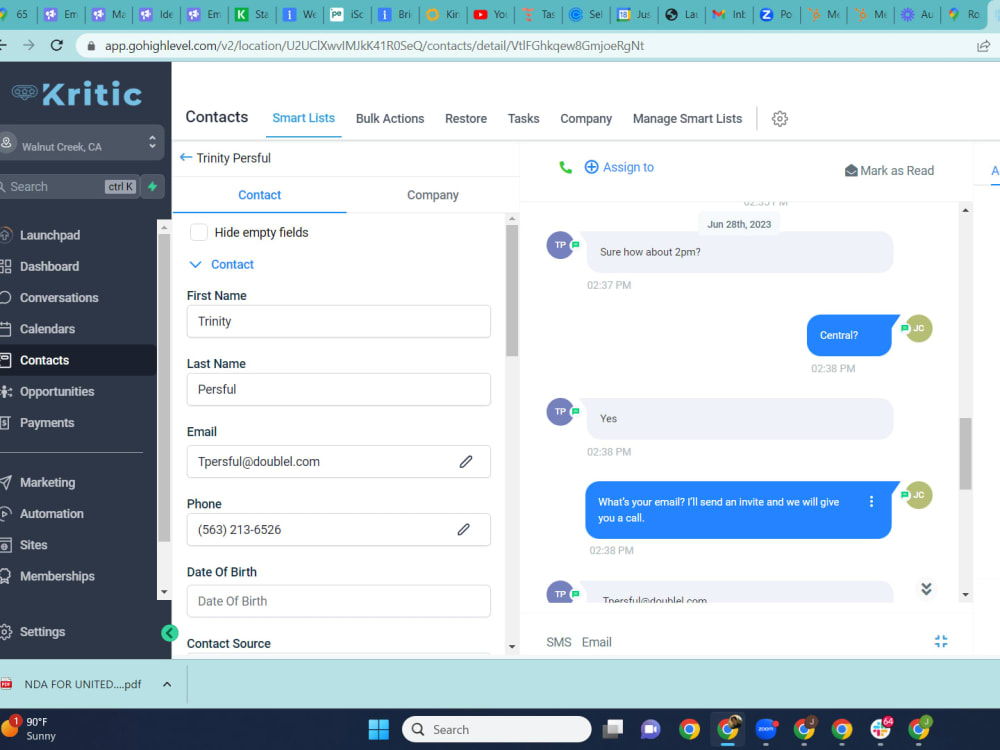The image size is (1000, 750).
Task: Open the Company tab in top navigation
Action: 585,119
